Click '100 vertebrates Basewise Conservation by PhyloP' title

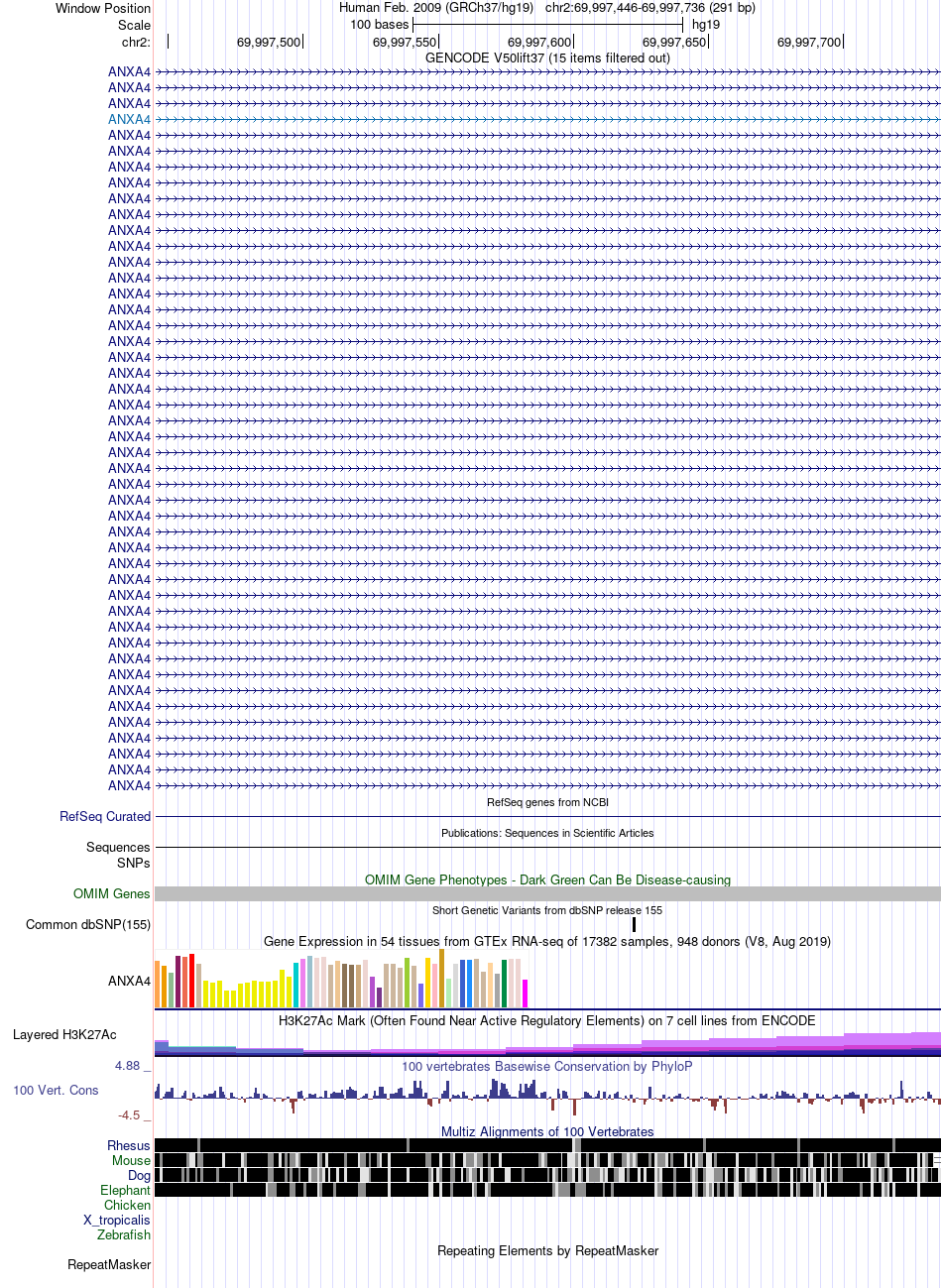(x=547, y=1067)
